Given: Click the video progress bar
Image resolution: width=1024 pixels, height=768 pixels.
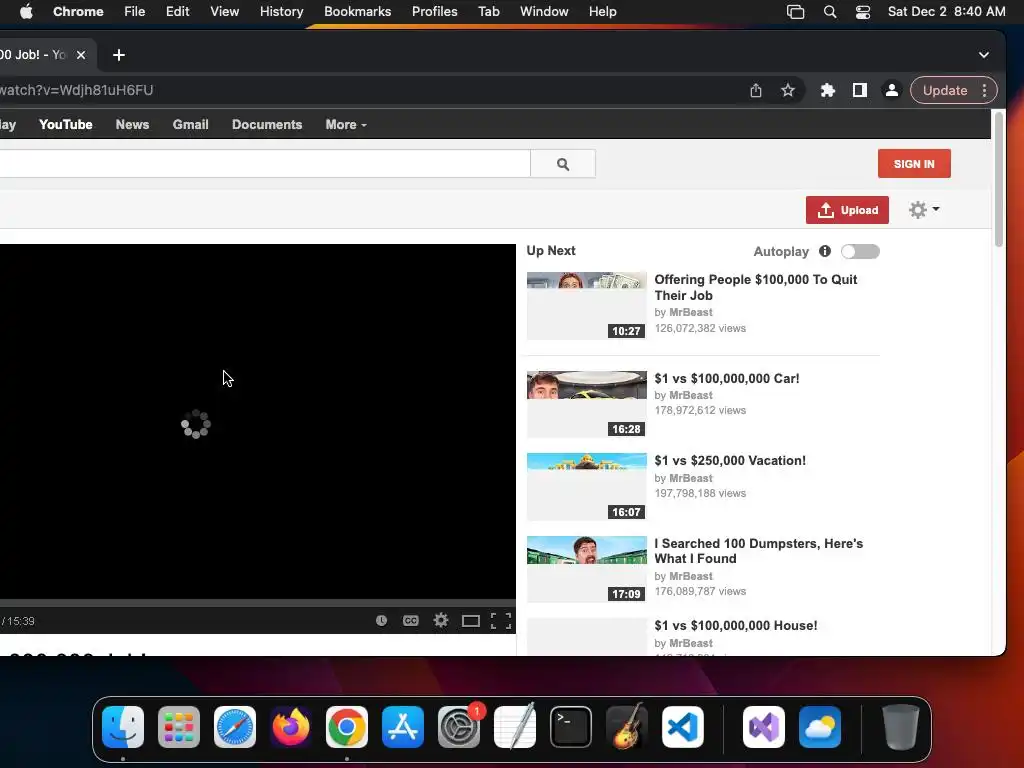Looking at the screenshot, I should [x=258, y=603].
